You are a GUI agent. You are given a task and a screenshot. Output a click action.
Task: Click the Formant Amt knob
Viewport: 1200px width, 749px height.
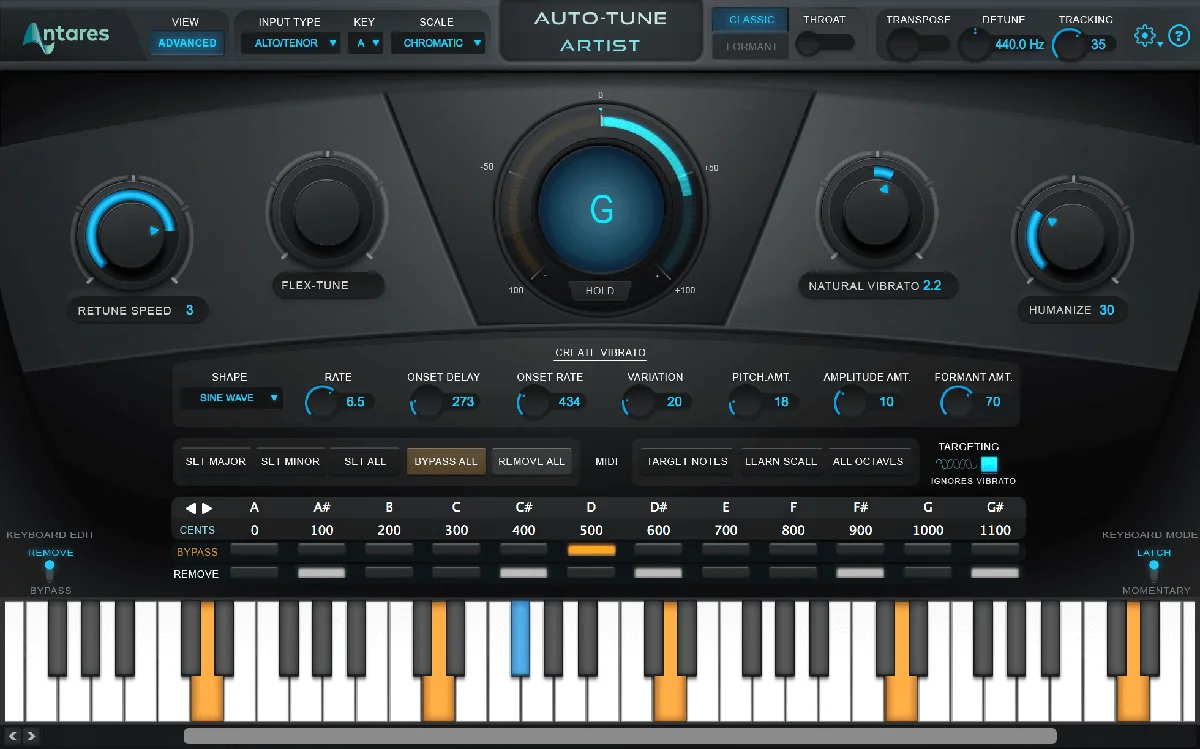pos(957,402)
